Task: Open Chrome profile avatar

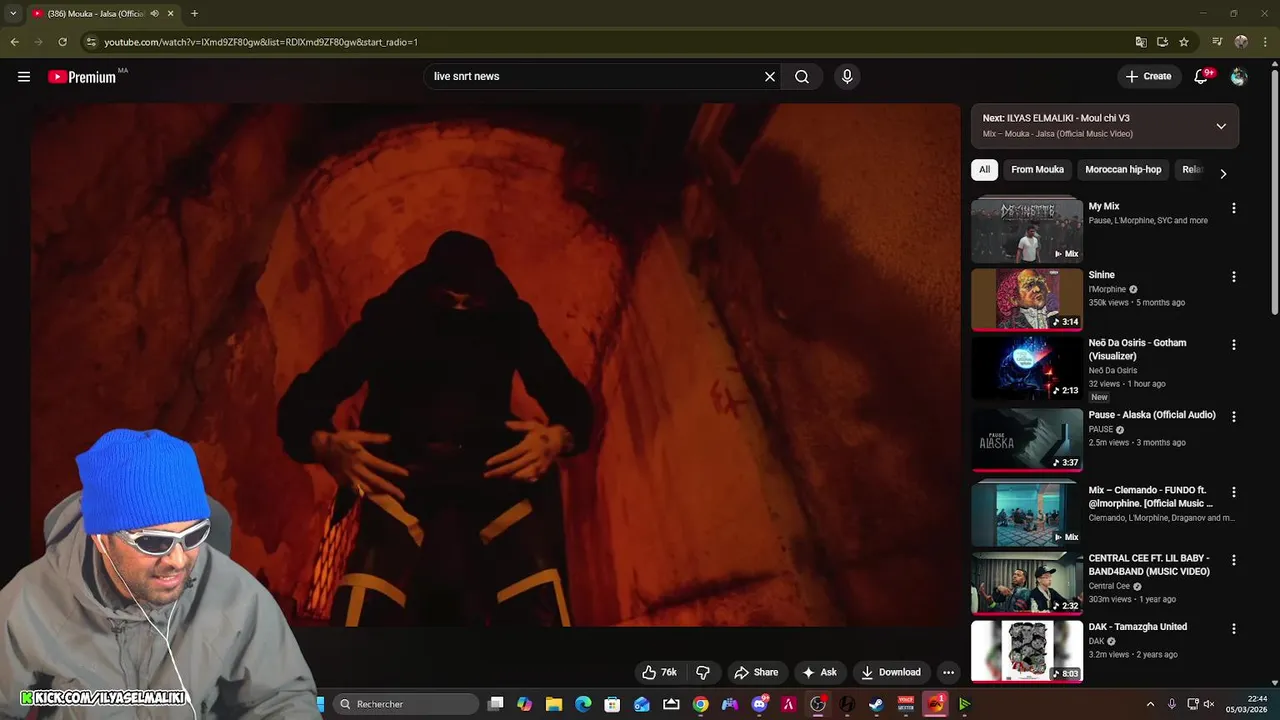Action: pos(1241,42)
